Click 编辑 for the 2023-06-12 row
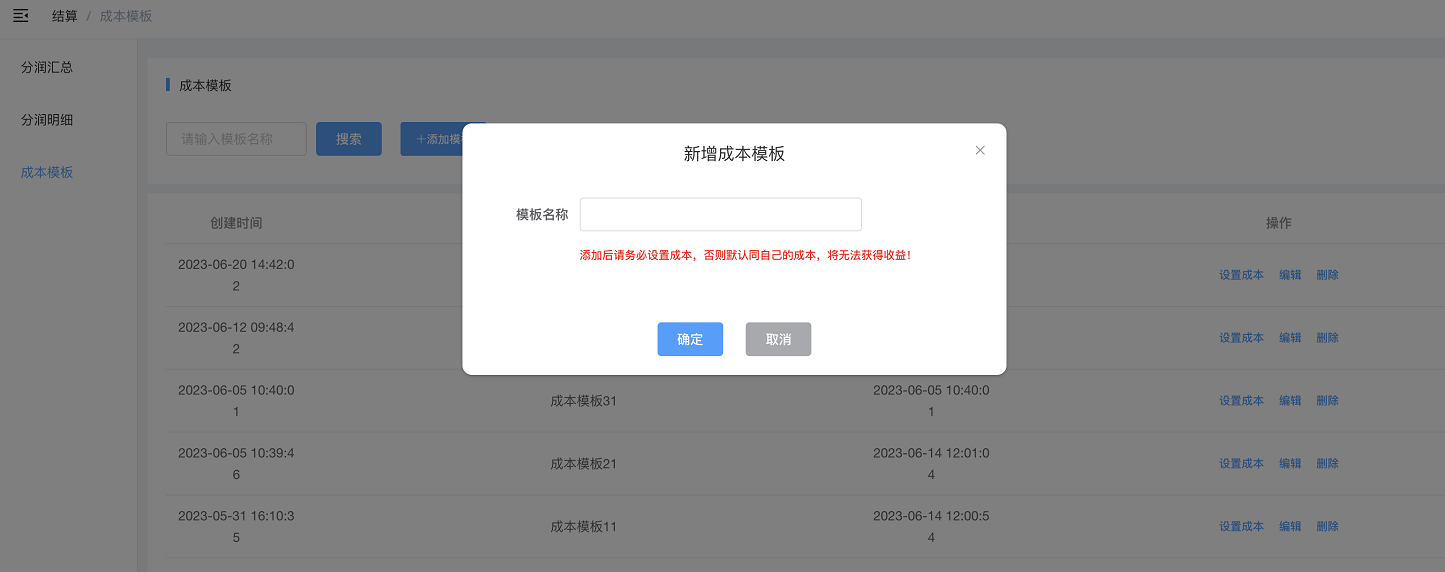This screenshot has width=1445, height=572. point(1290,338)
